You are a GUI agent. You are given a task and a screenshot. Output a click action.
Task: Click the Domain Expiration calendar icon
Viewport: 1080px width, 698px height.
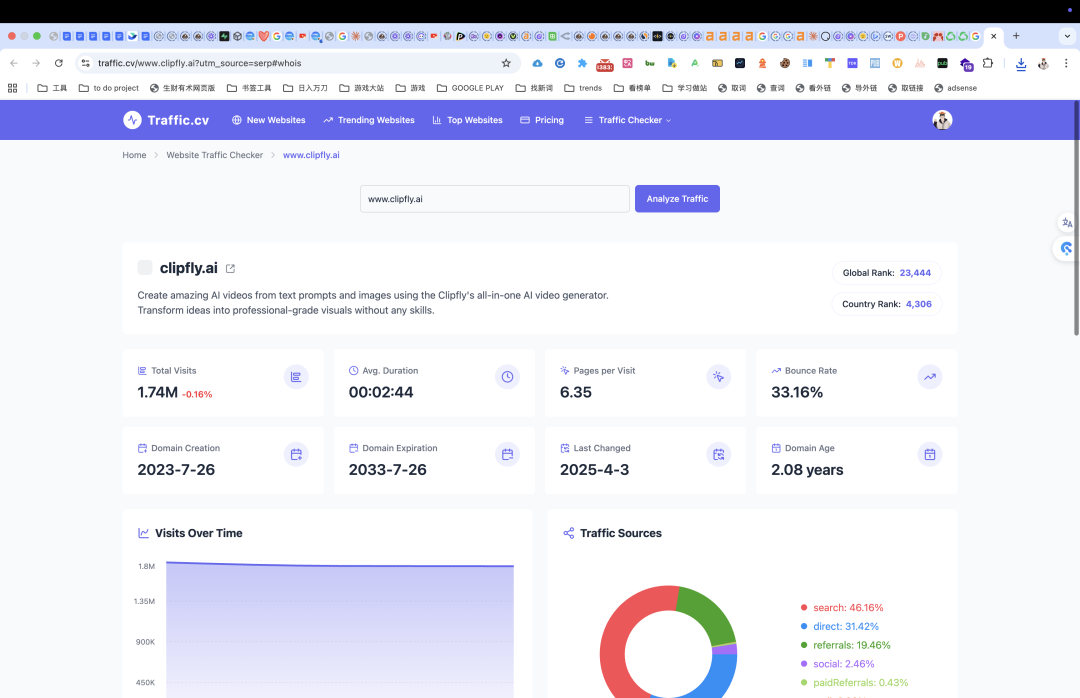[508, 454]
